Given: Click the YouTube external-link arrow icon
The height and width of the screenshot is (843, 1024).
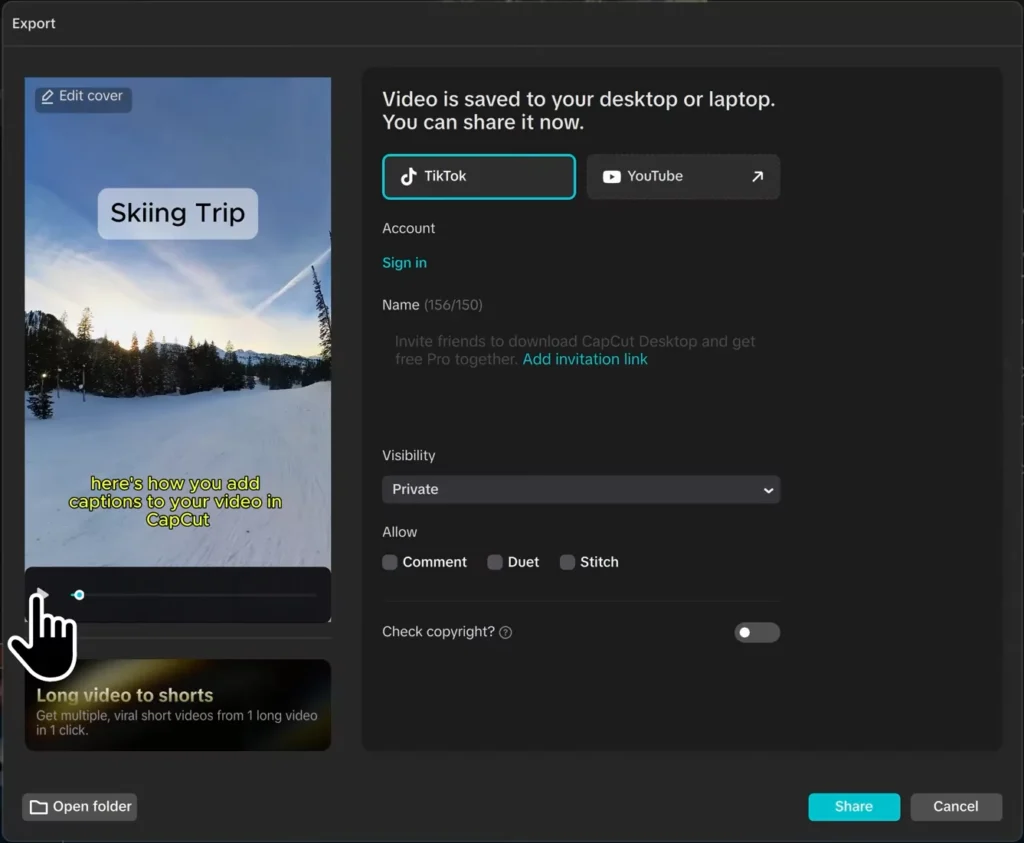Looking at the screenshot, I should click(758, 176).
